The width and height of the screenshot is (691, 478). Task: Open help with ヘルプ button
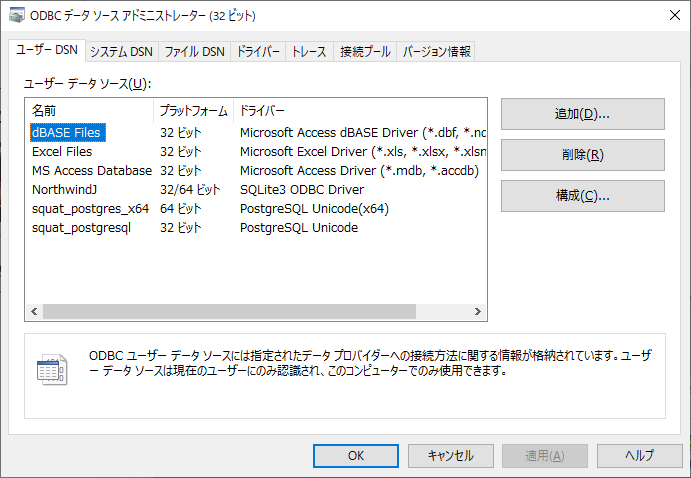click(x=639, y=455)
